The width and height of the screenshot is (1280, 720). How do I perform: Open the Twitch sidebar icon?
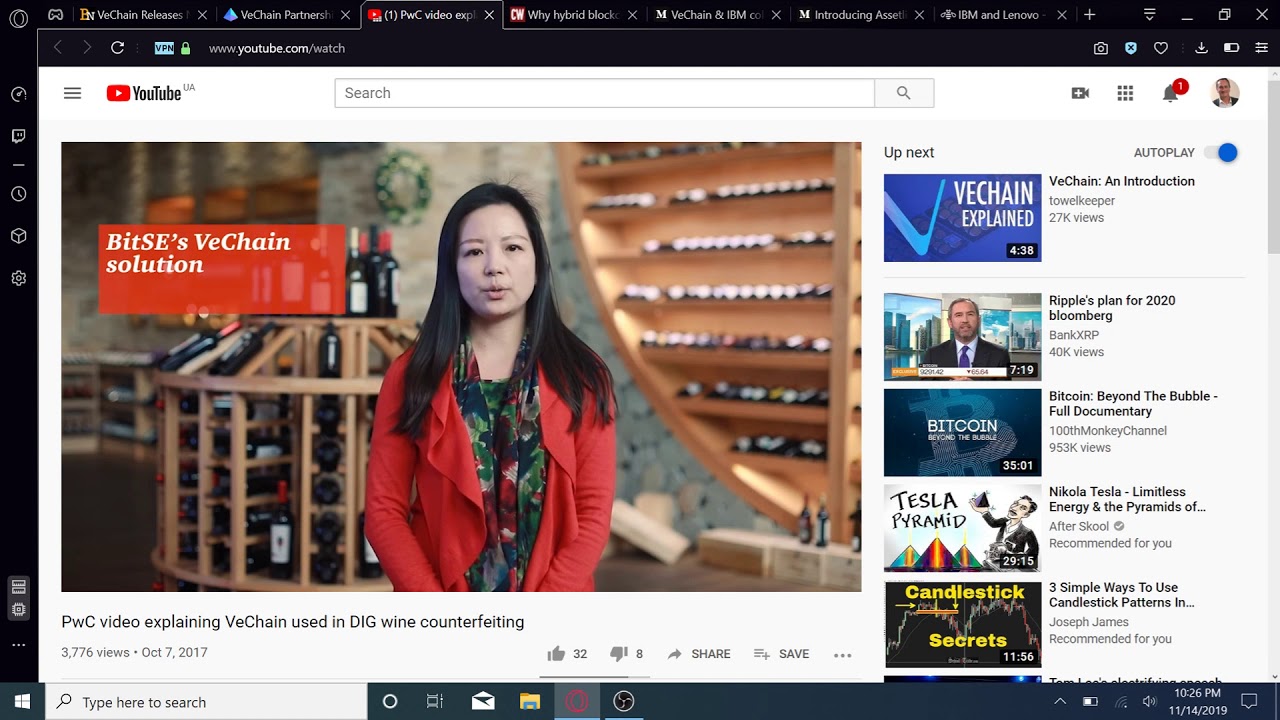point(18,136)
